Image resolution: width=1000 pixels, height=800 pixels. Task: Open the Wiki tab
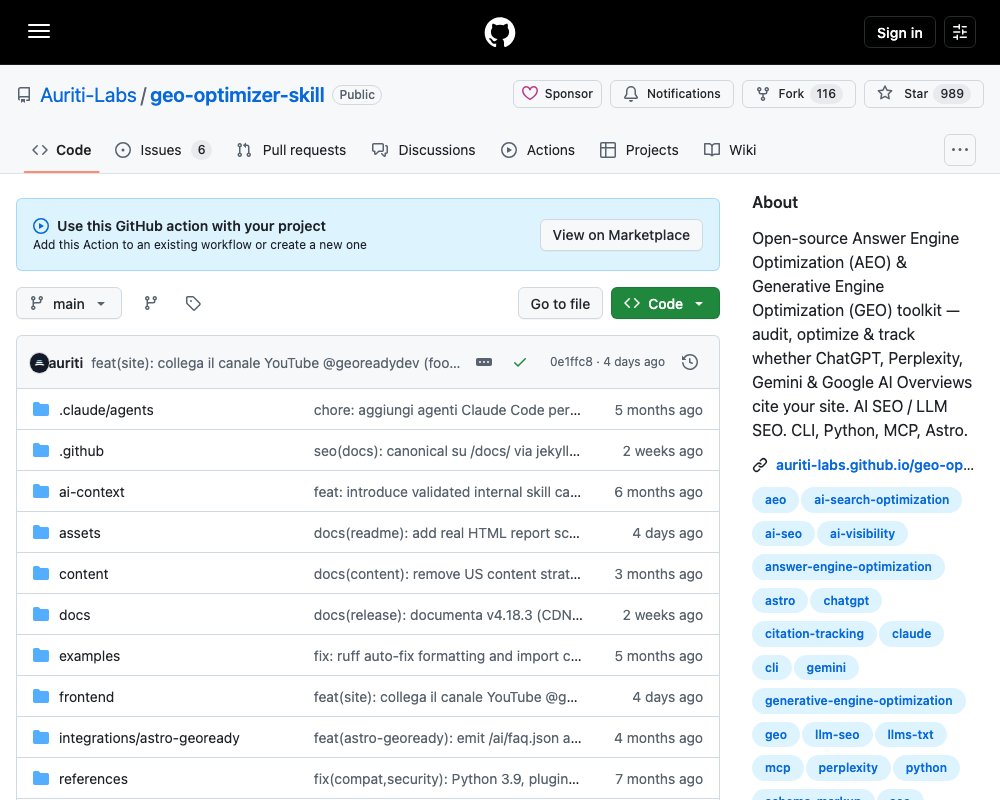[x=730, y=150]
